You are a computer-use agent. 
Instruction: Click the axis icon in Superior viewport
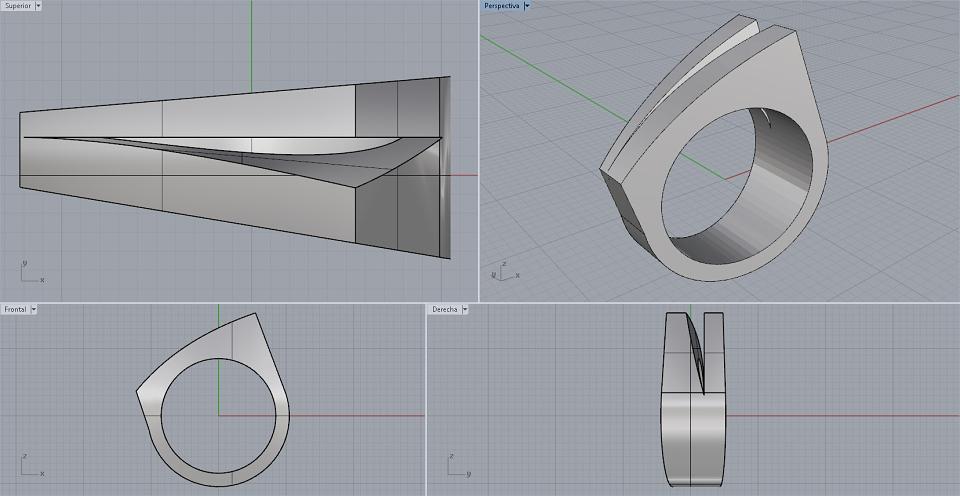(32, 271)
